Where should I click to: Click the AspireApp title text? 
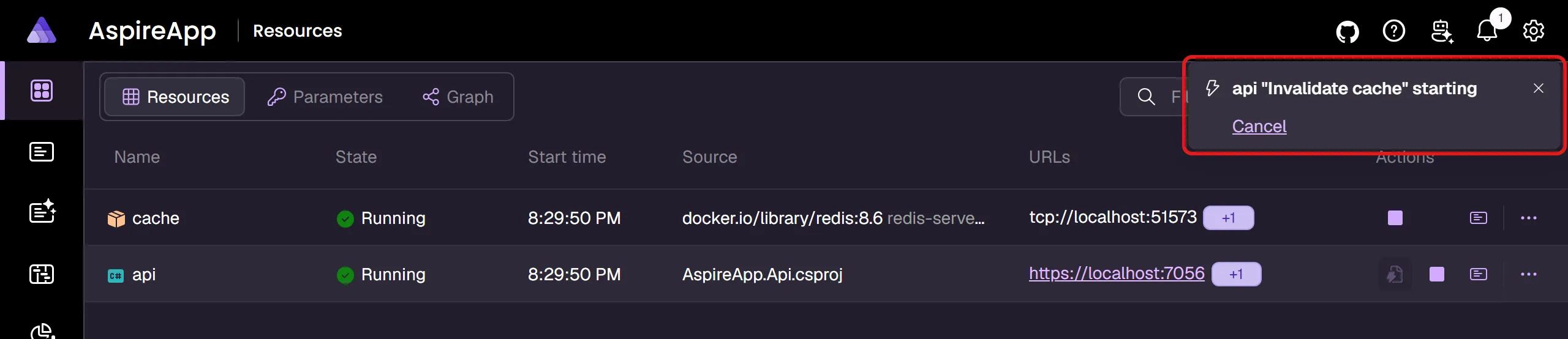click(x=153, y=31)
